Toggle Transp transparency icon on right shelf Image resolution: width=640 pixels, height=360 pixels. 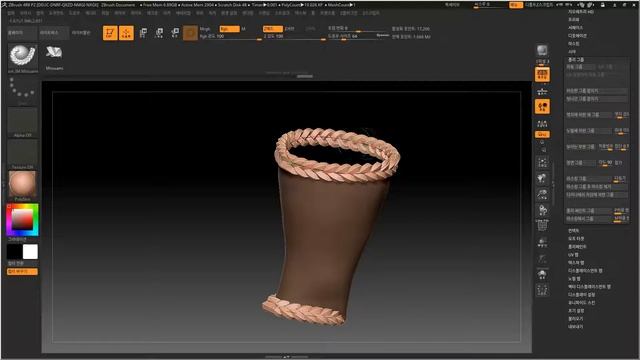tap(542, 242)
